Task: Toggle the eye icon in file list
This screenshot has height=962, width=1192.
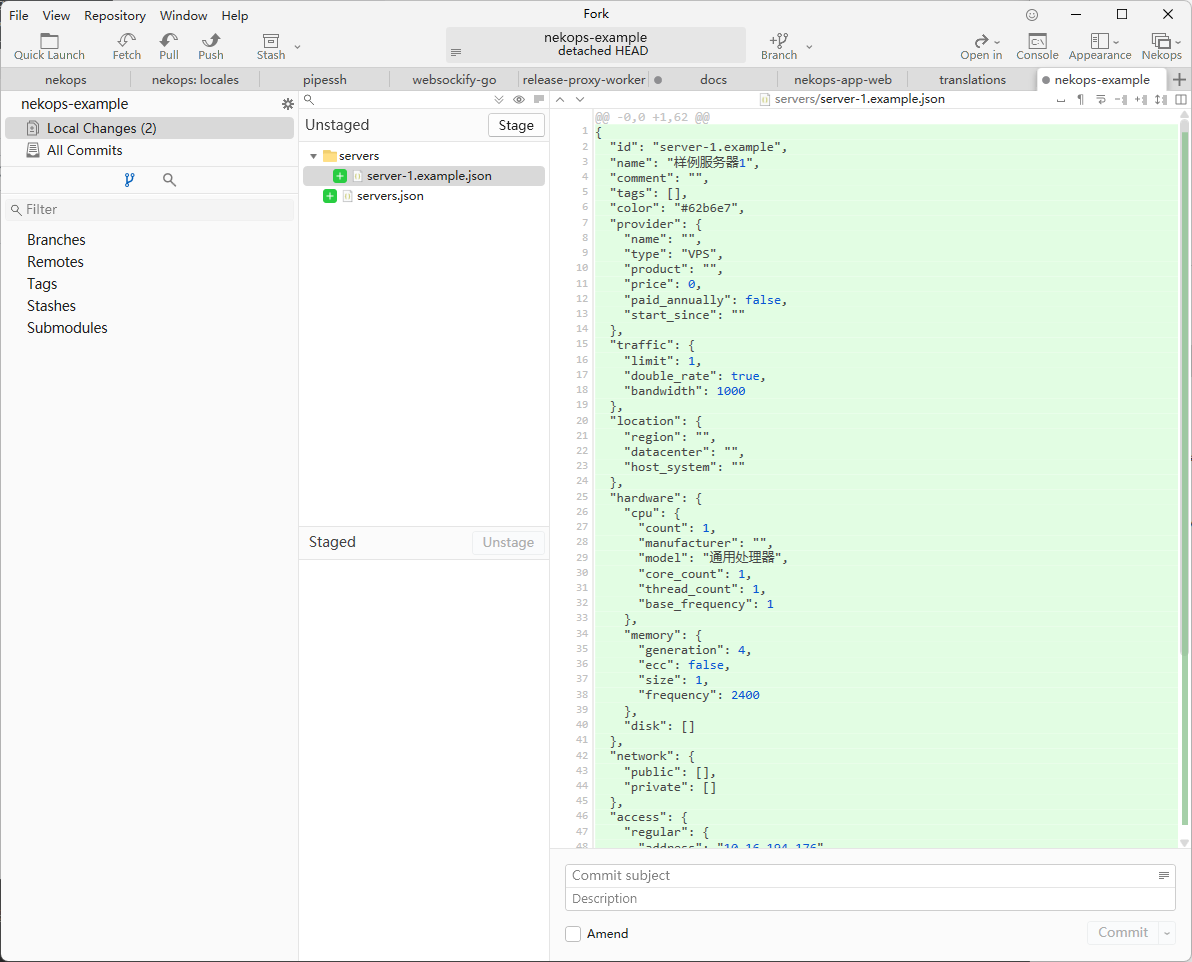Action: [519, 100]
